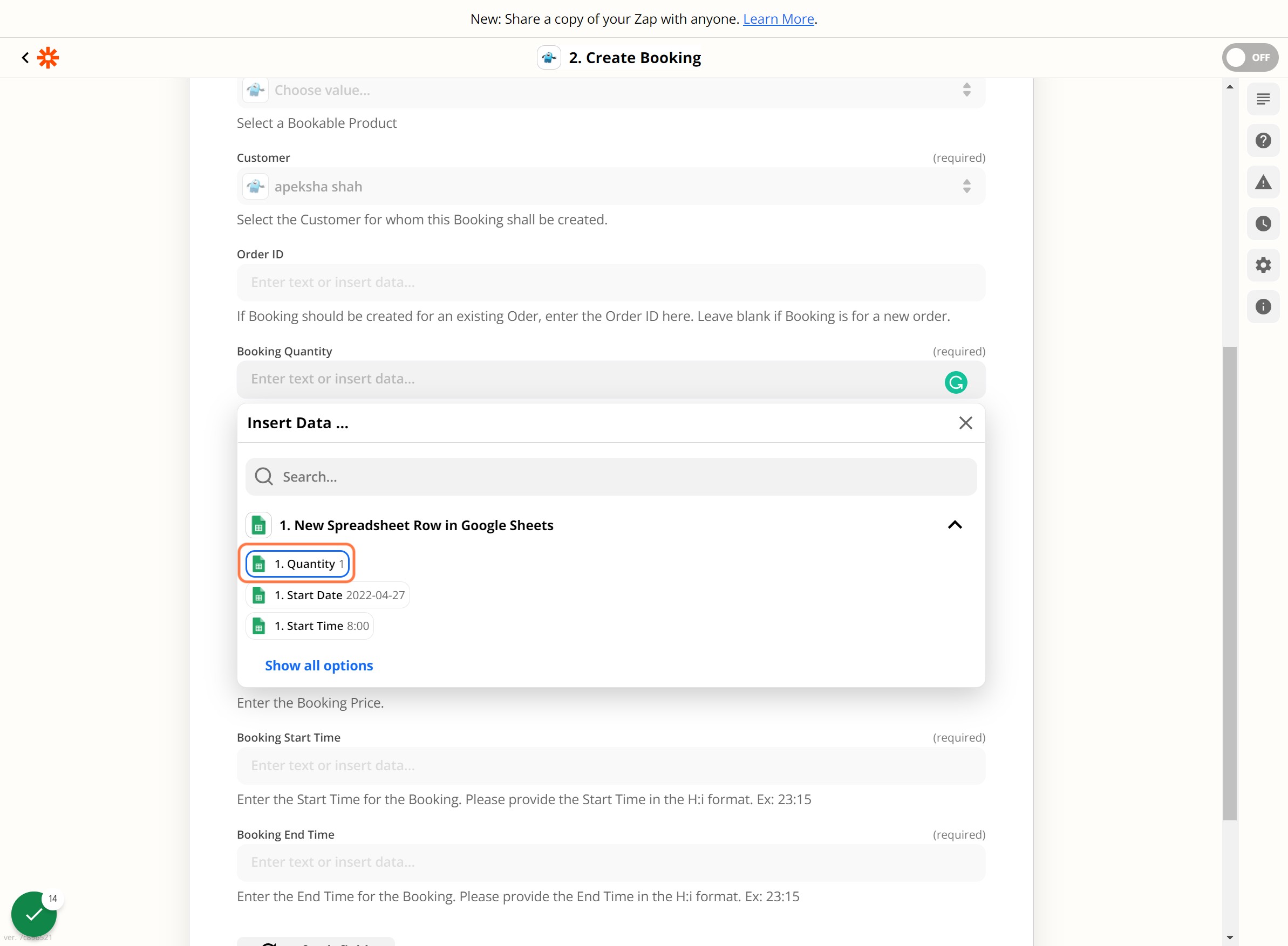
Task: Click the scrollbar down arrow
Action: 1230,937
